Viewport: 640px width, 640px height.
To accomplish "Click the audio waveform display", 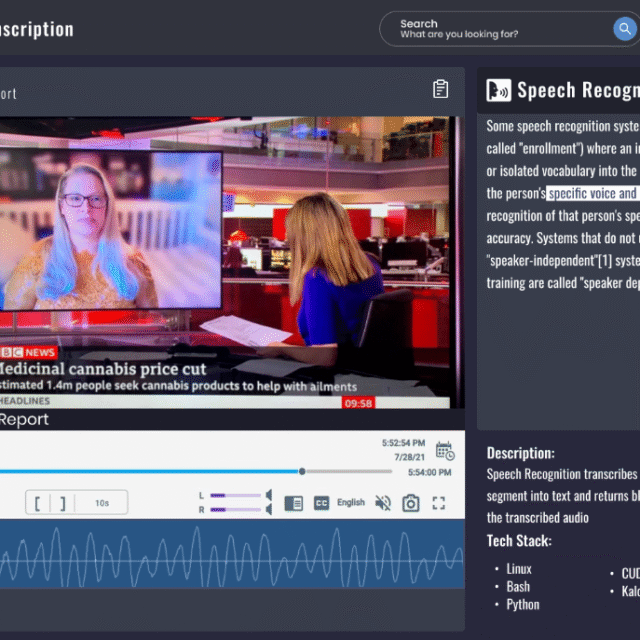I will 232,554.
